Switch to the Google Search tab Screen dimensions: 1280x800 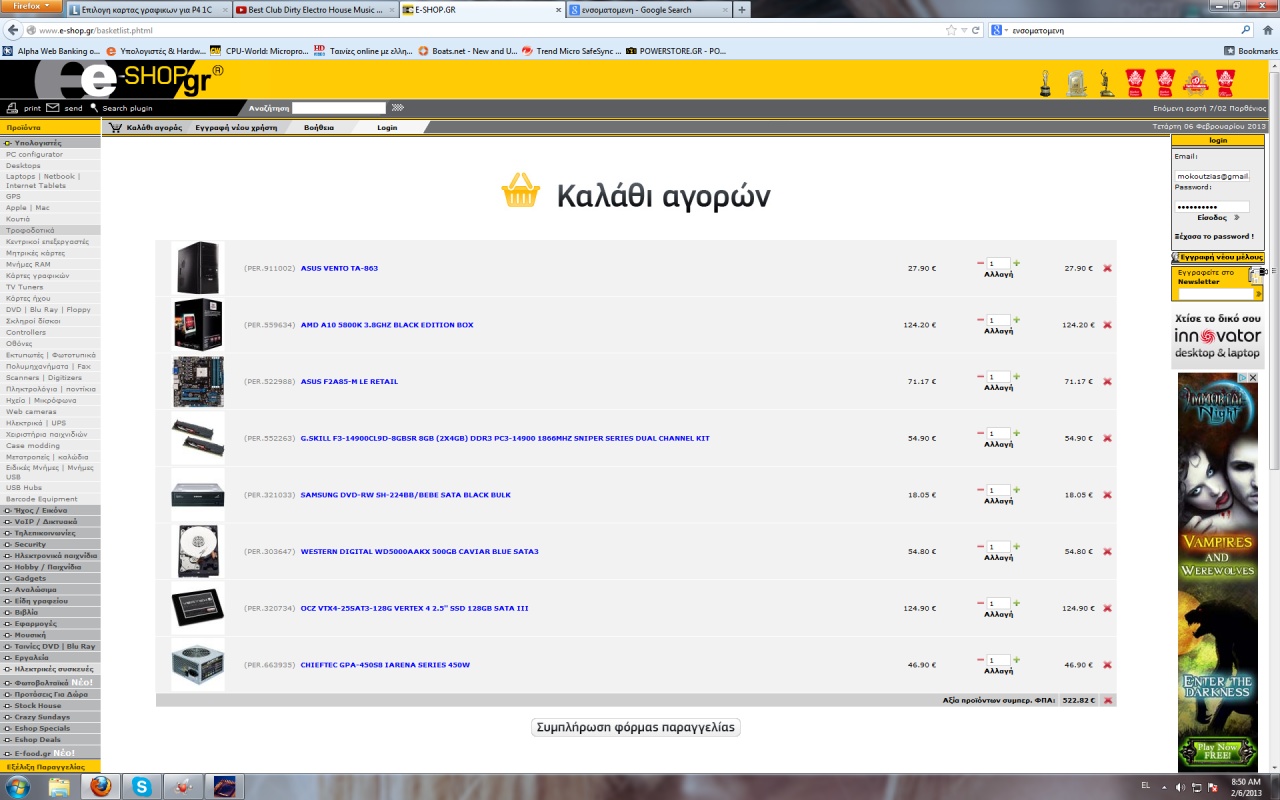[x=647, y=10]
